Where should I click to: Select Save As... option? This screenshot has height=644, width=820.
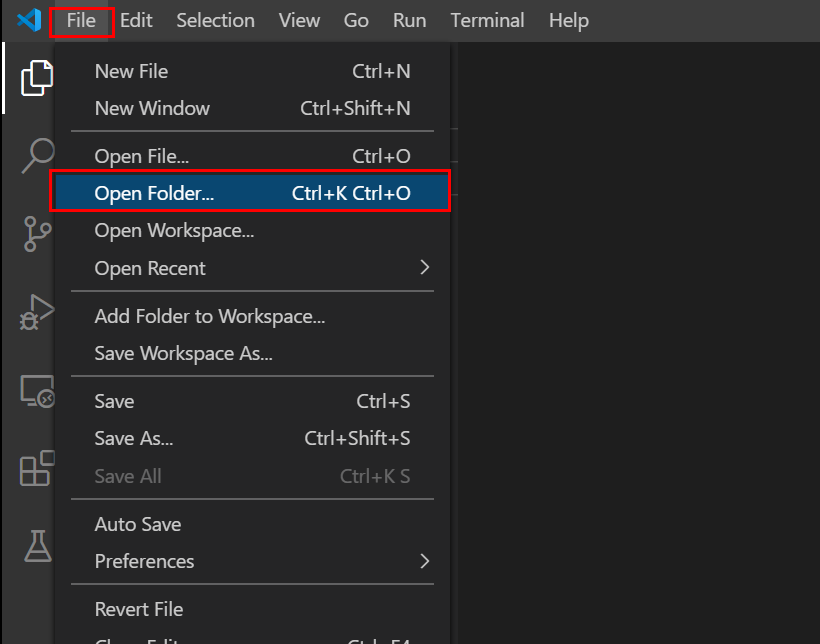coord(134,438)
